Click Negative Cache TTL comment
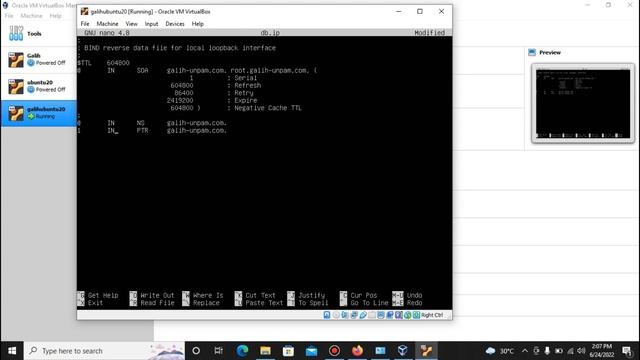 [x=264, y=108]
